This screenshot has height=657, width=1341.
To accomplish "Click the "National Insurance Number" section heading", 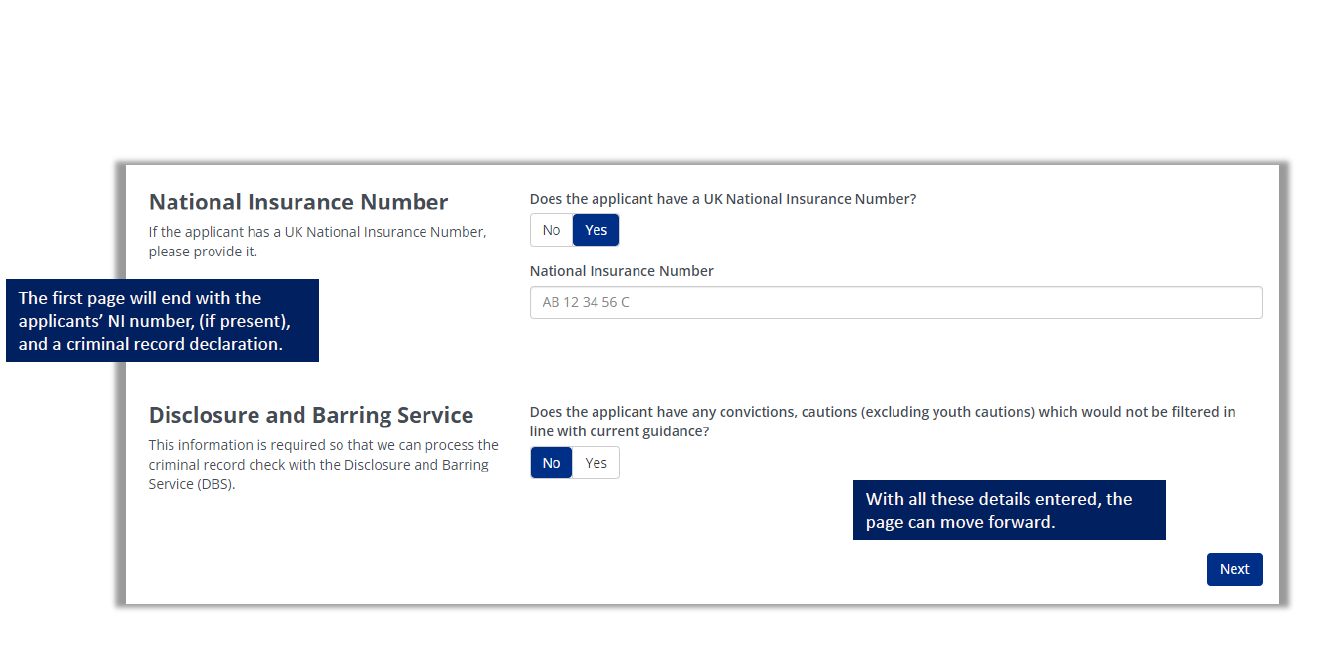I will click(x=298, y=201).
